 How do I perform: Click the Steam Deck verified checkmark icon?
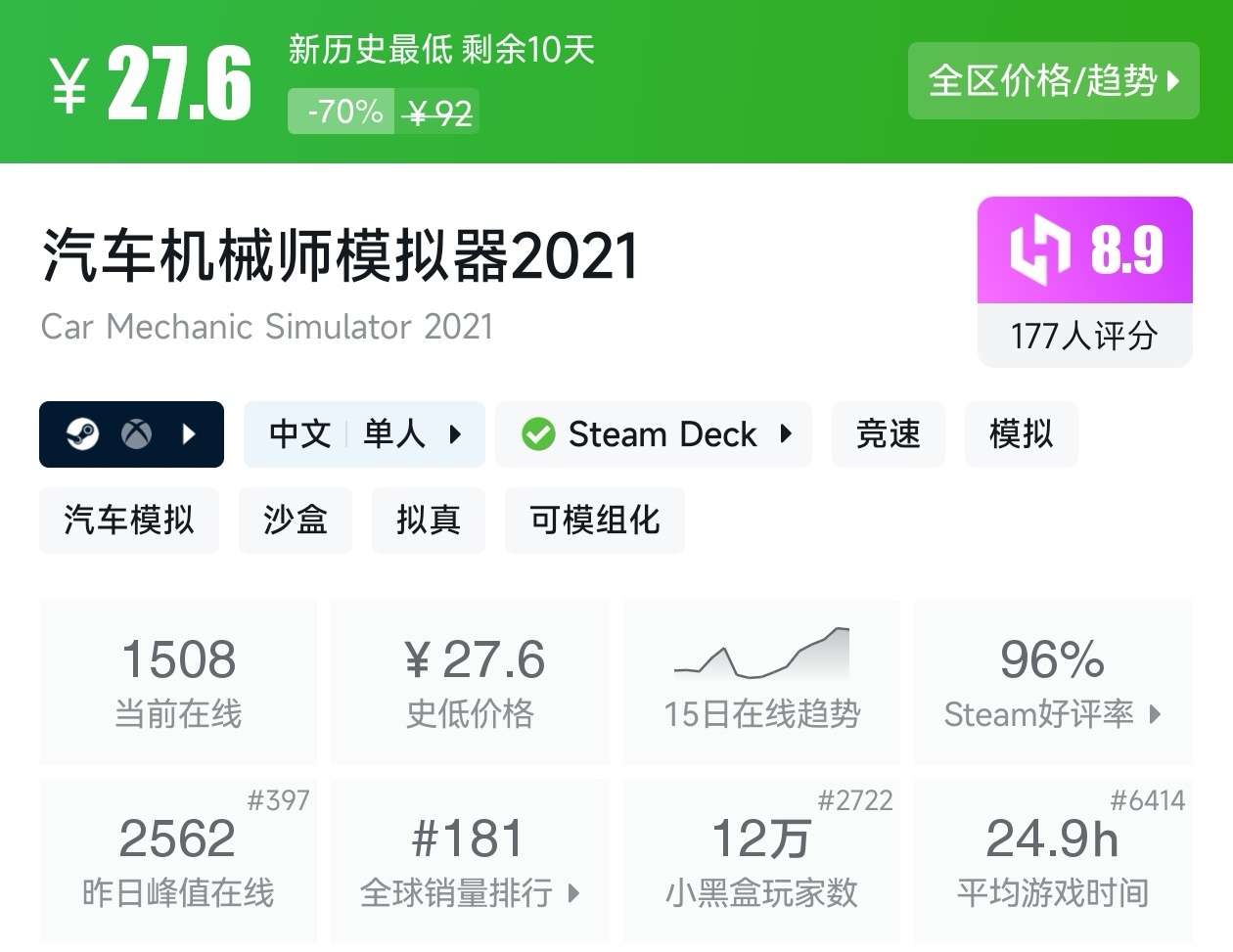pos(538,433)
